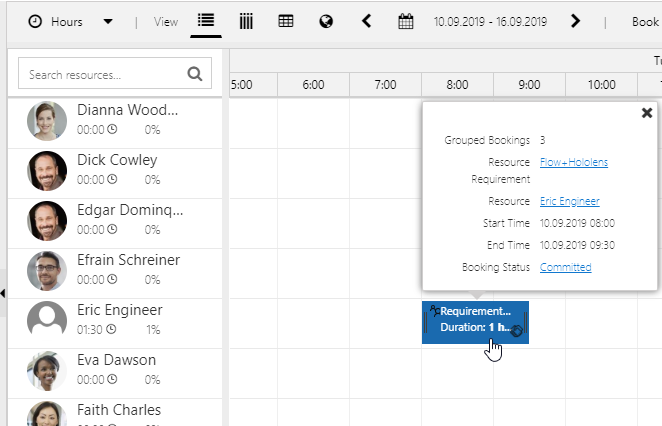Select Edgar Dominq resource photo
Viewport: 662px width, 426px height.
(x=47, y=221)
